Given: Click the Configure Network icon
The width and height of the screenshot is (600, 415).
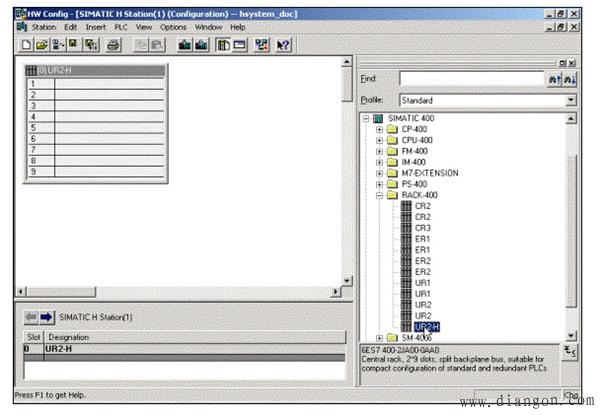Looking at the screenshot, I should tap(262, 45).
